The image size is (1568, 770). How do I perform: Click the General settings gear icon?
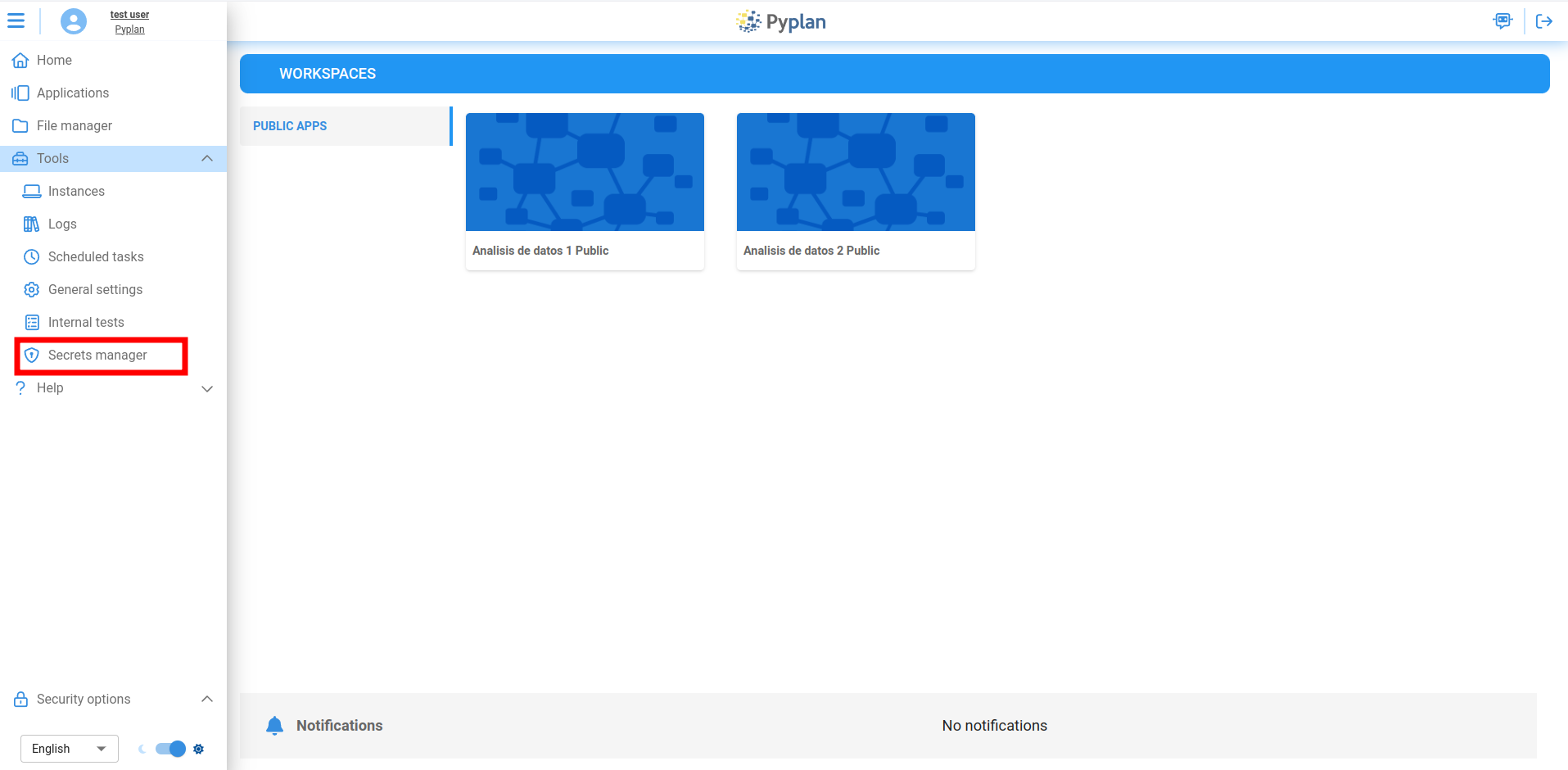click(32, 290)
